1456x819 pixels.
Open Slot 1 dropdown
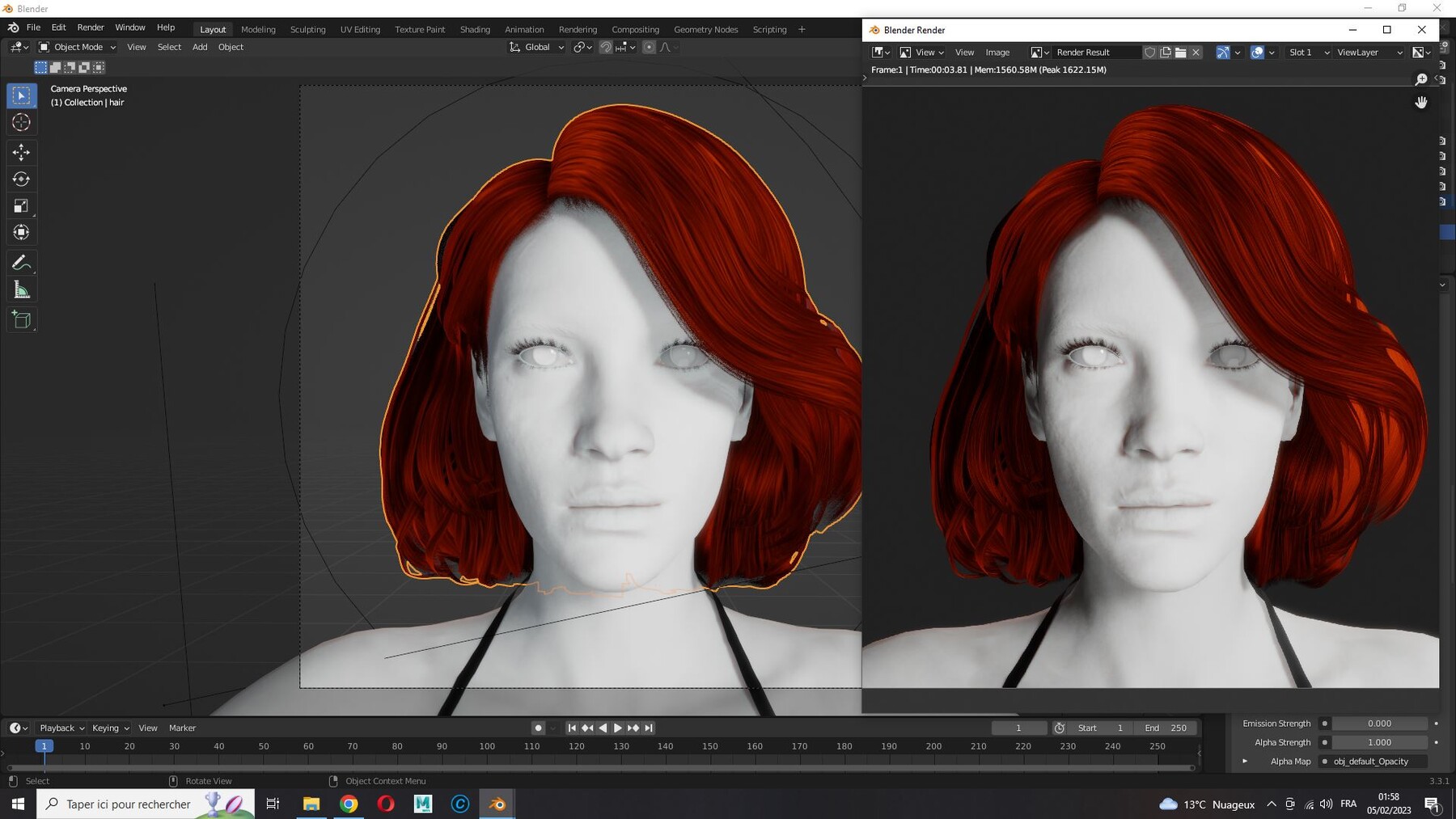tap(1307, 52)
